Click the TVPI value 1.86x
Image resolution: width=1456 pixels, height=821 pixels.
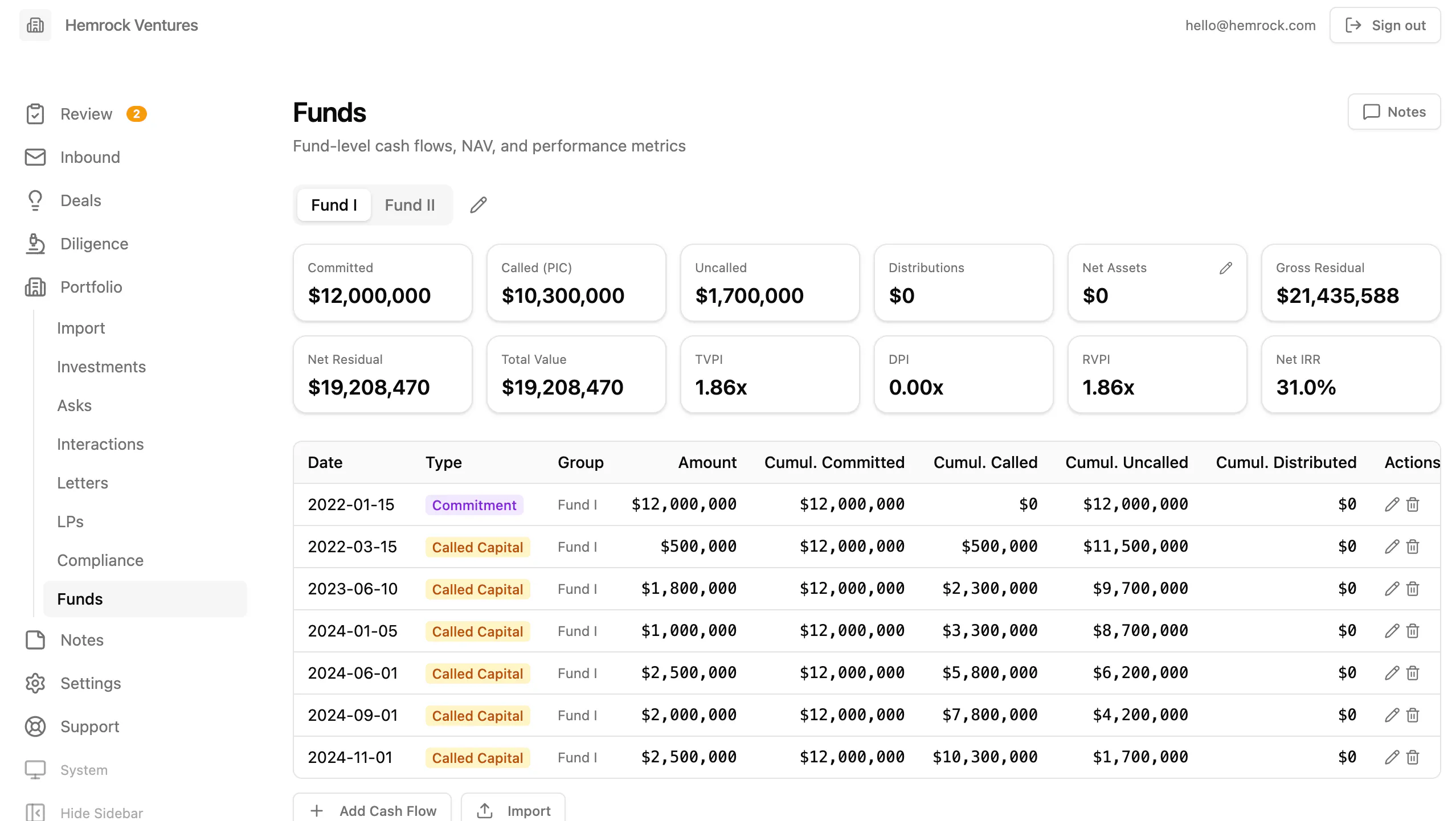point(721,387)
